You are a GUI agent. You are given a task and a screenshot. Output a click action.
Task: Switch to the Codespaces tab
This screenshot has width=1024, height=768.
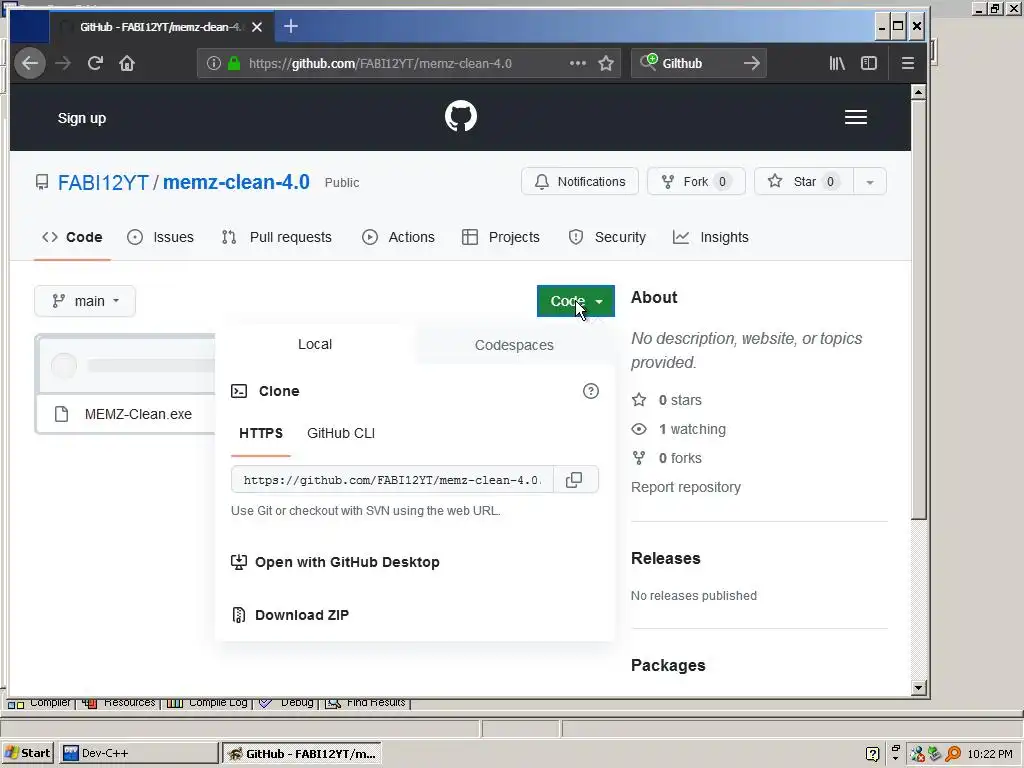[x=514, y=345]
